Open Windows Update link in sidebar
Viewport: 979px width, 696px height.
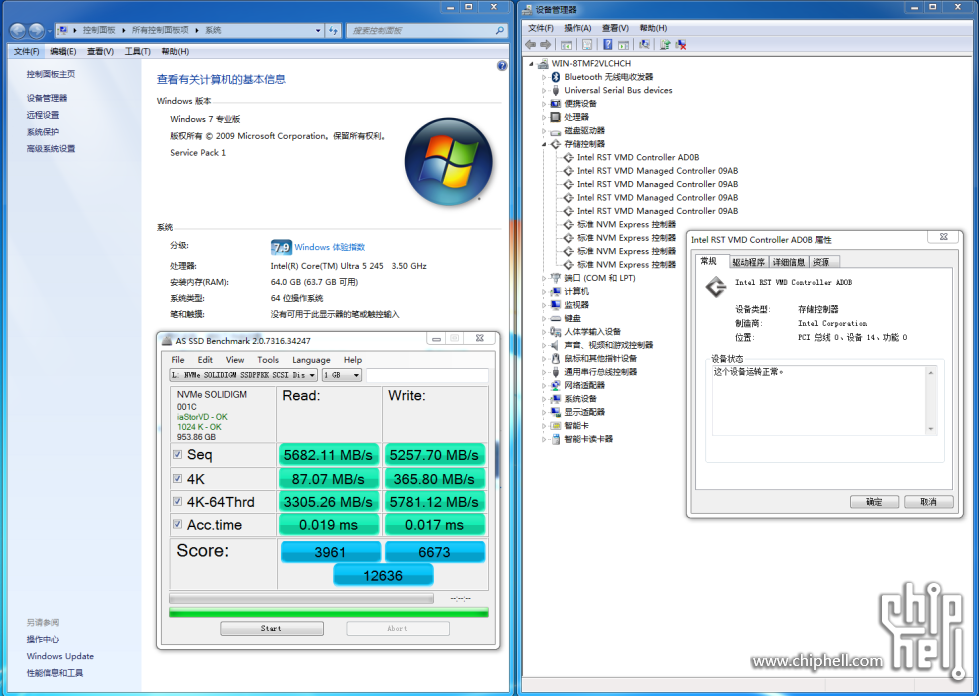(60, 656)
